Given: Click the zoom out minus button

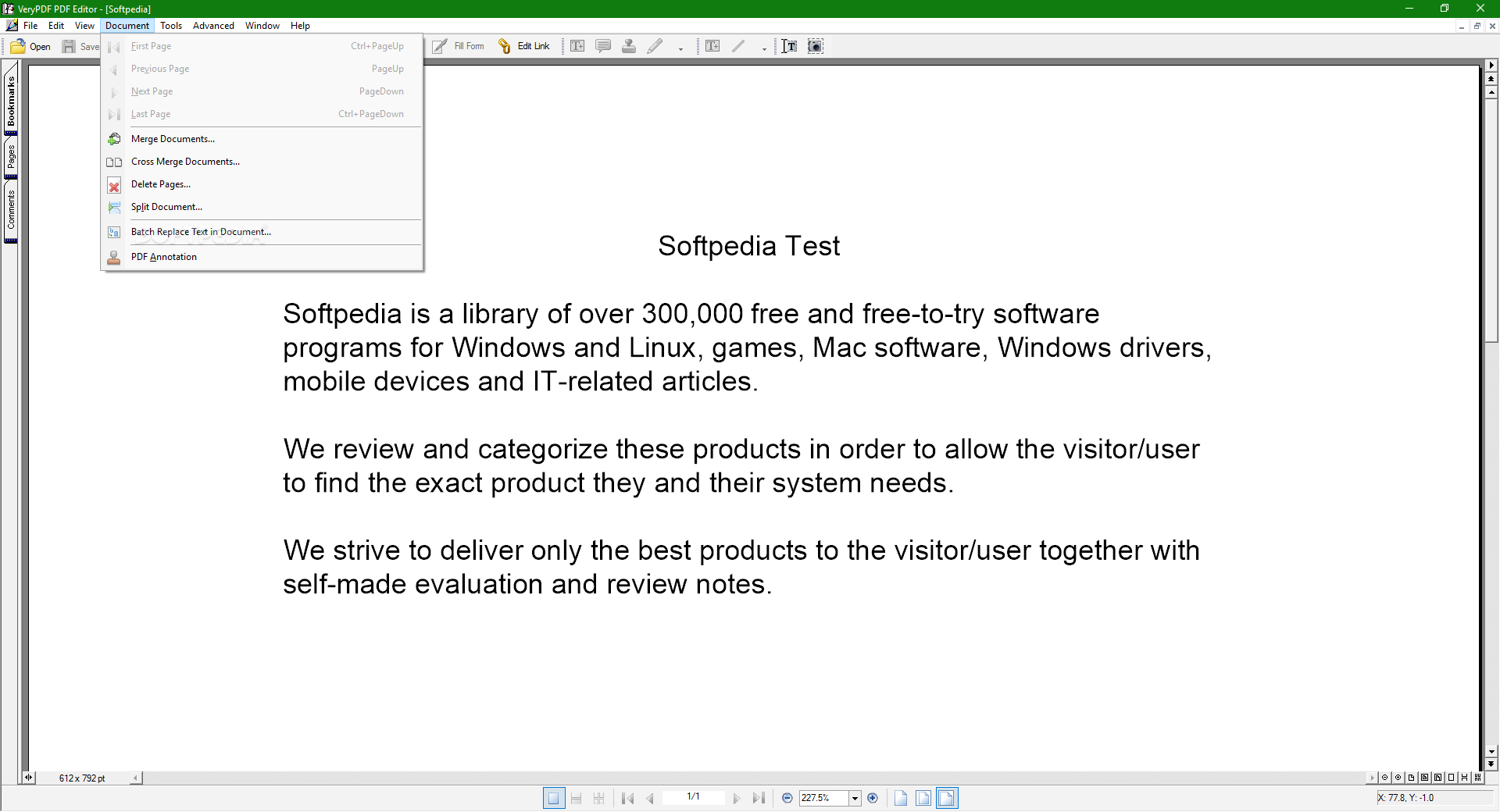Looking at the screenshot, I should click(x=787, y=798).
